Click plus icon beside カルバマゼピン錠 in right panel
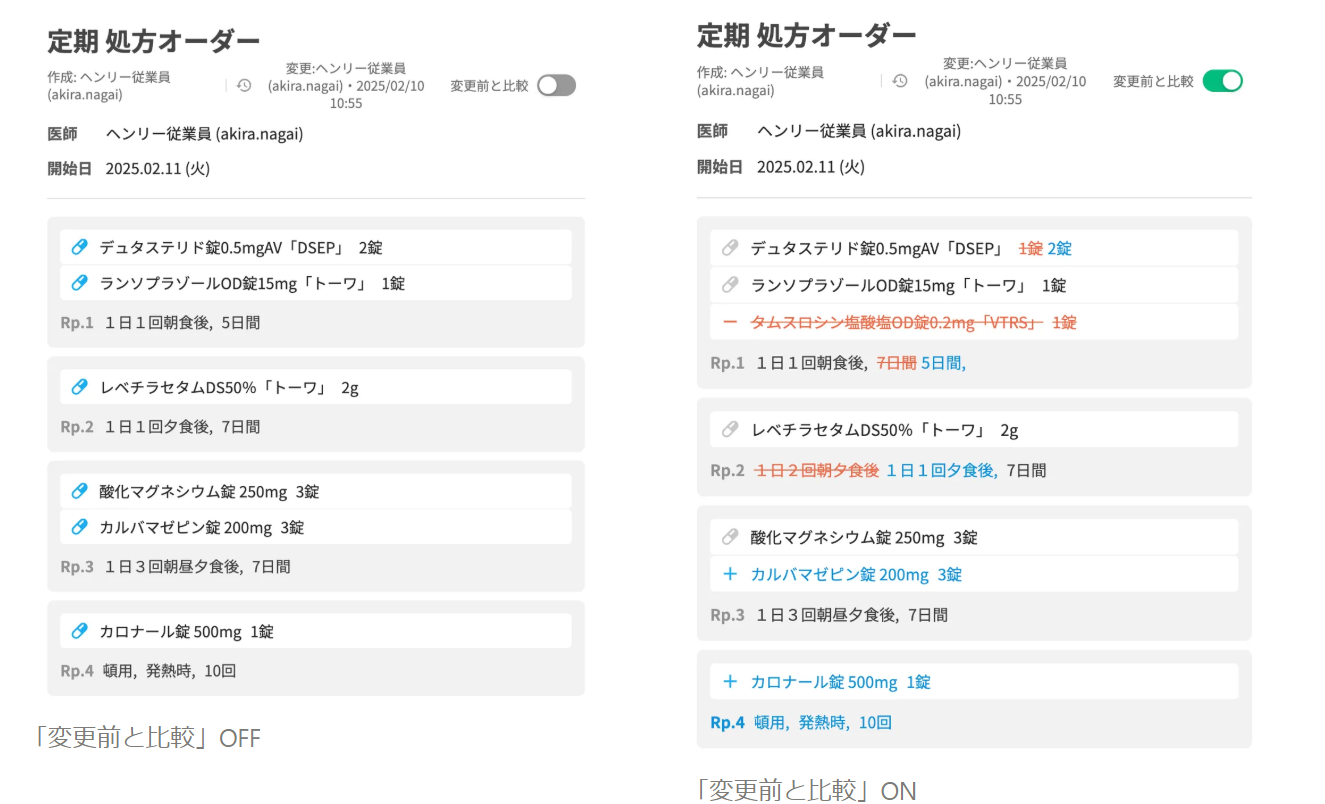Screen dimensions: 1325x804 point(730,574)
